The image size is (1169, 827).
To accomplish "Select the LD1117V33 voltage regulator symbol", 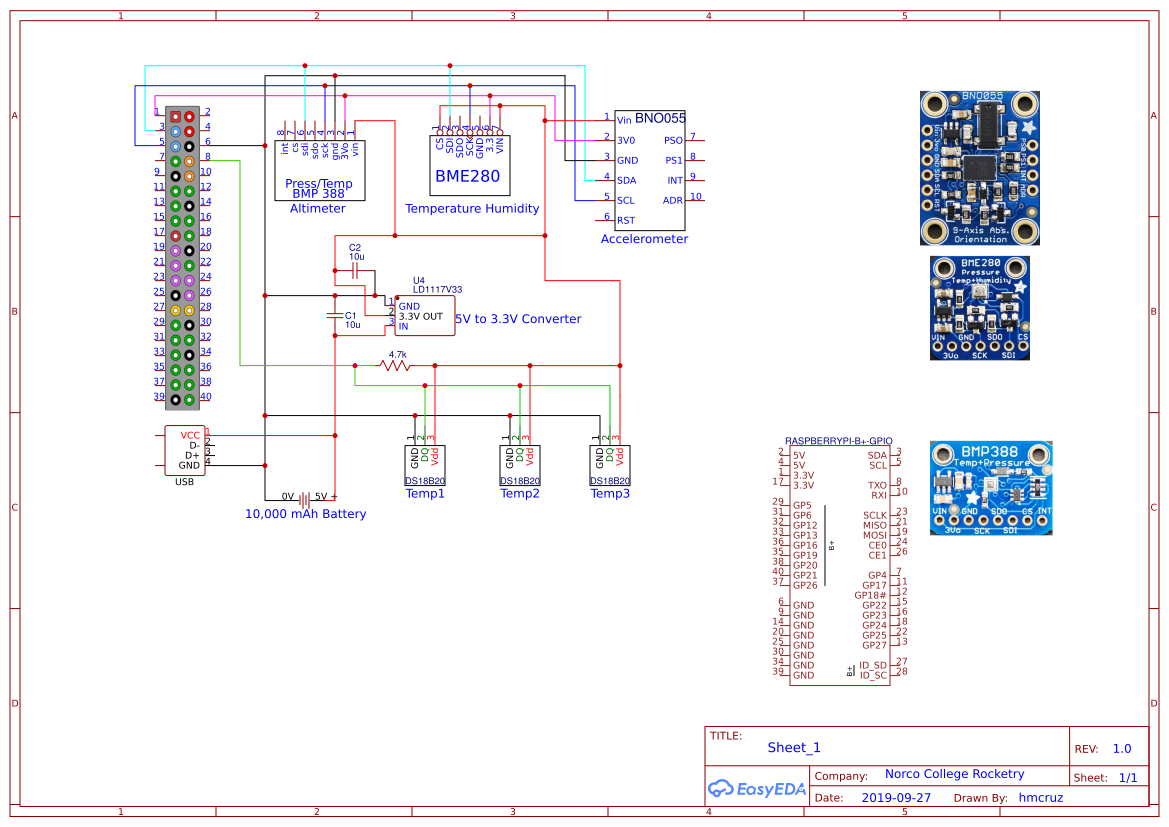I will [x=424, y=316].
